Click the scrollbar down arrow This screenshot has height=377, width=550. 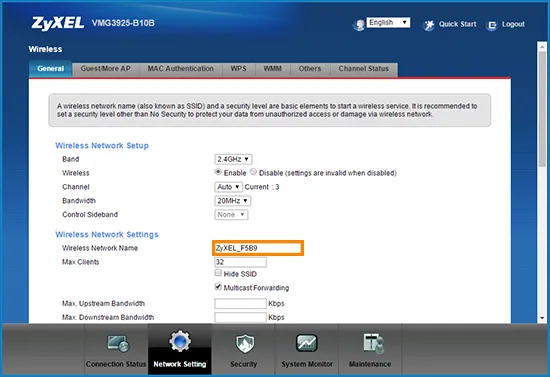[x=542, y=318]
